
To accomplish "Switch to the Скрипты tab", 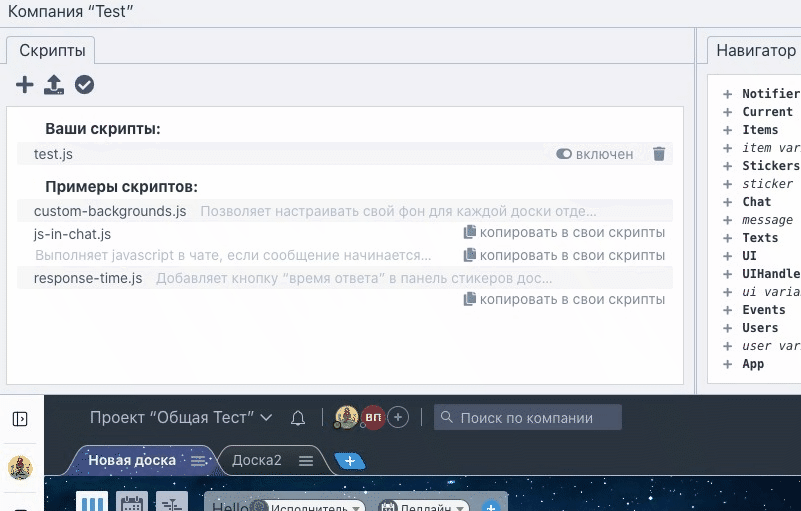I will 52,51.
